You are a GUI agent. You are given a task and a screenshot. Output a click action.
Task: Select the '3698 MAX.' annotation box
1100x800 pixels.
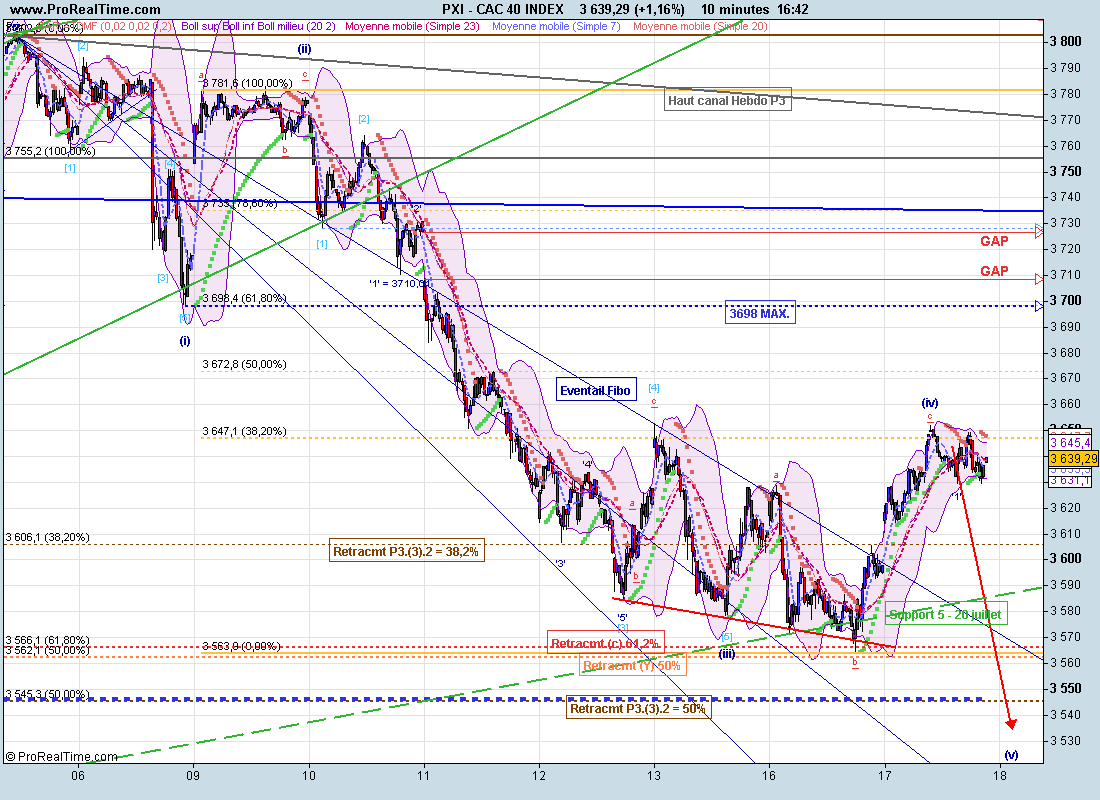pyautogui.click(x=761, y=314)
